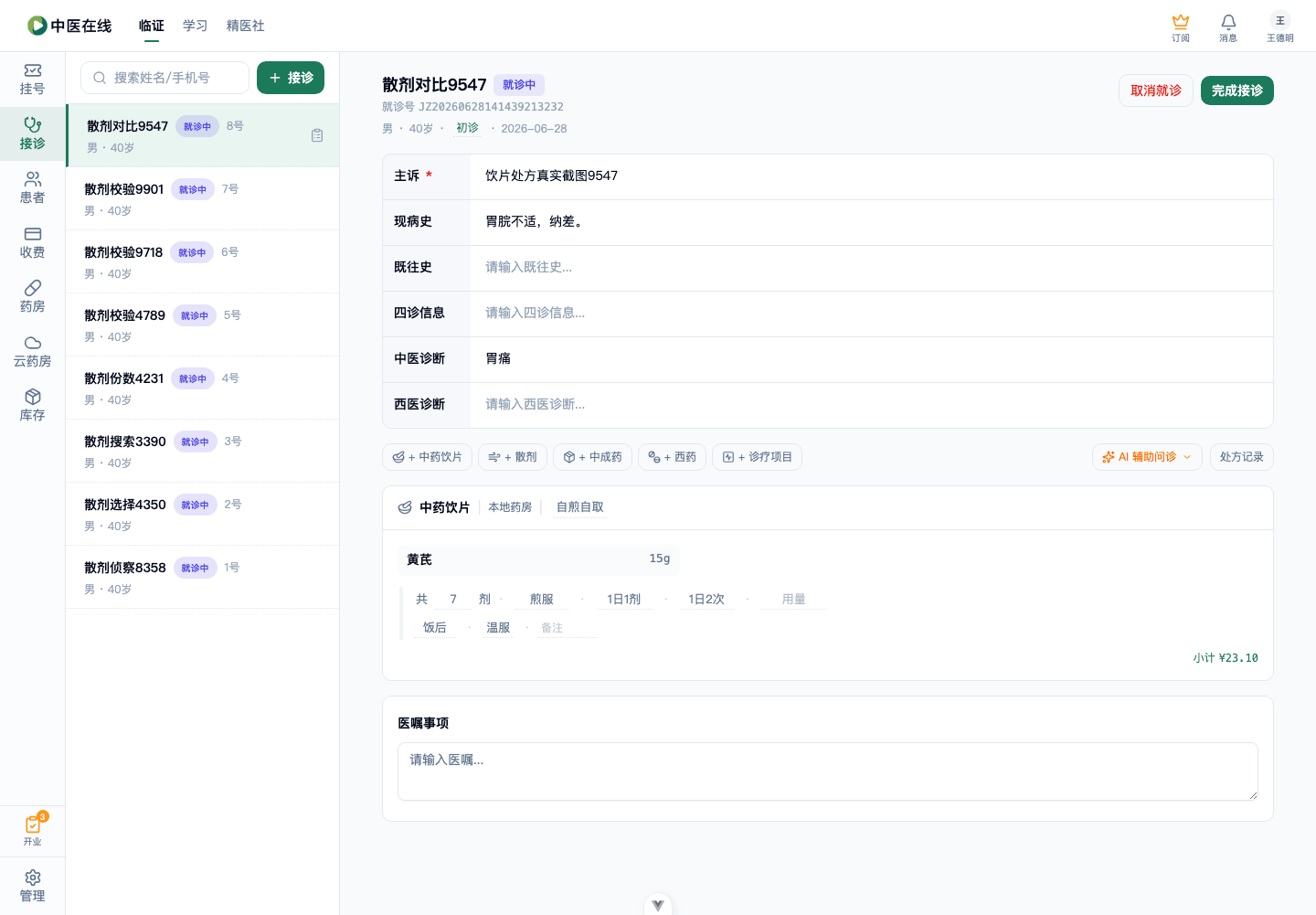Open 1日2次 times dropdown

pyautogui.click(x=706, y=600)
